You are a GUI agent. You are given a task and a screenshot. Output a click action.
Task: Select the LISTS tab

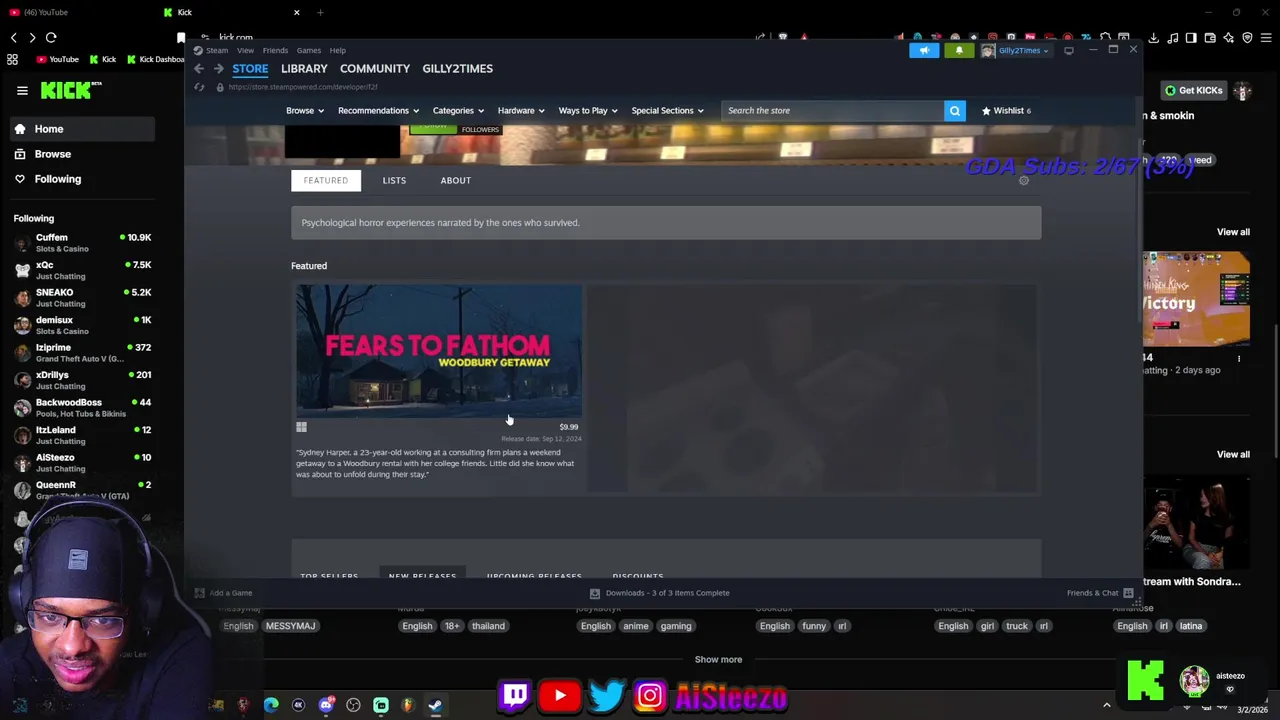(394, 180)
